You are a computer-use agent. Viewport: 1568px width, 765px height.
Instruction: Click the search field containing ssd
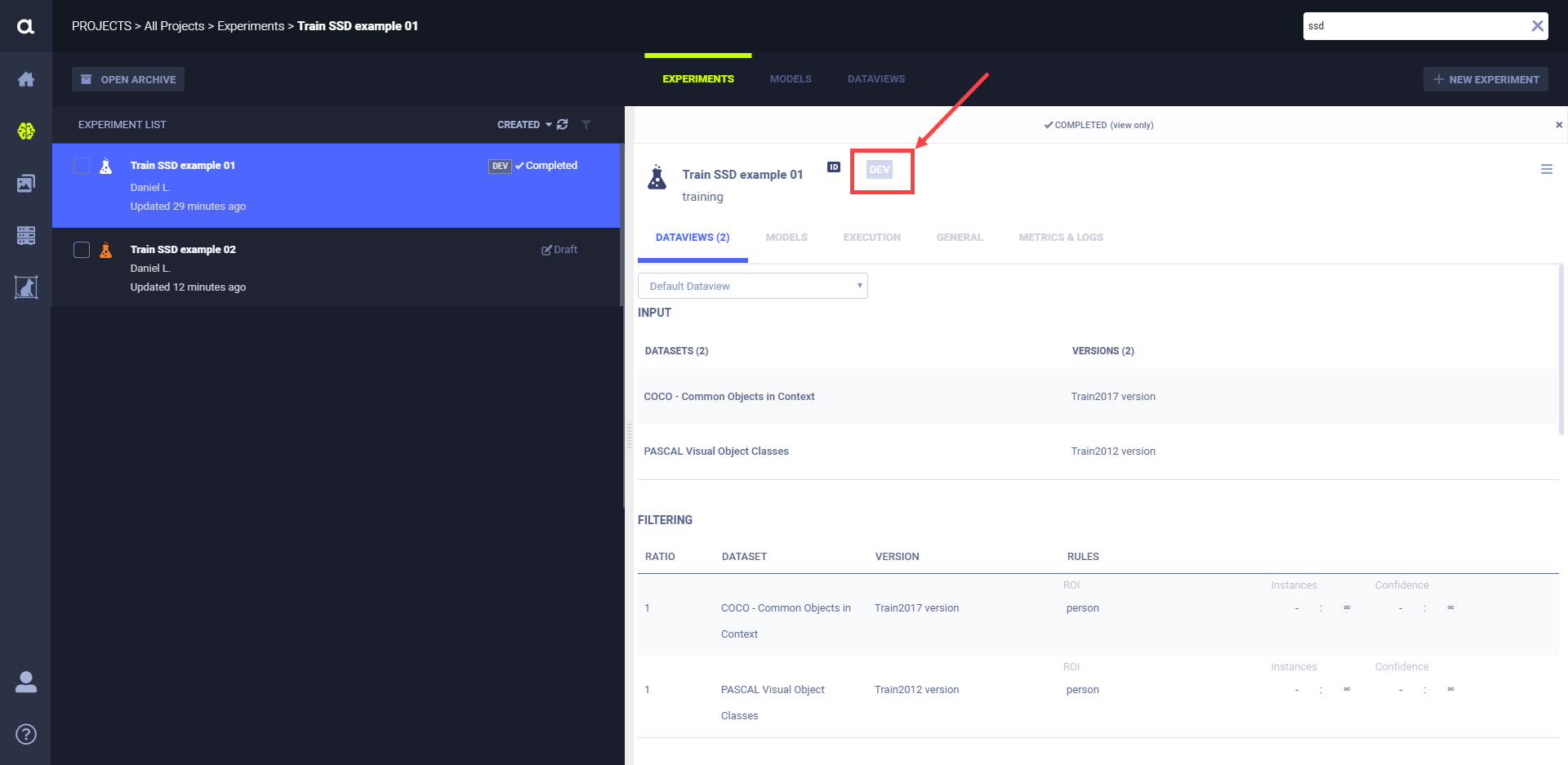pos(1413,26)
